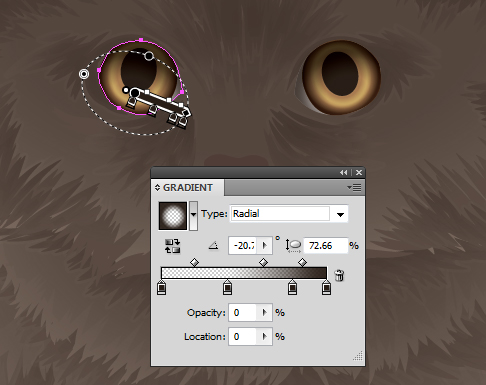This screenshot has height=385, width=486.
Task: Open the gradient swatch dropdown arrow
Action: click(193, 216)
